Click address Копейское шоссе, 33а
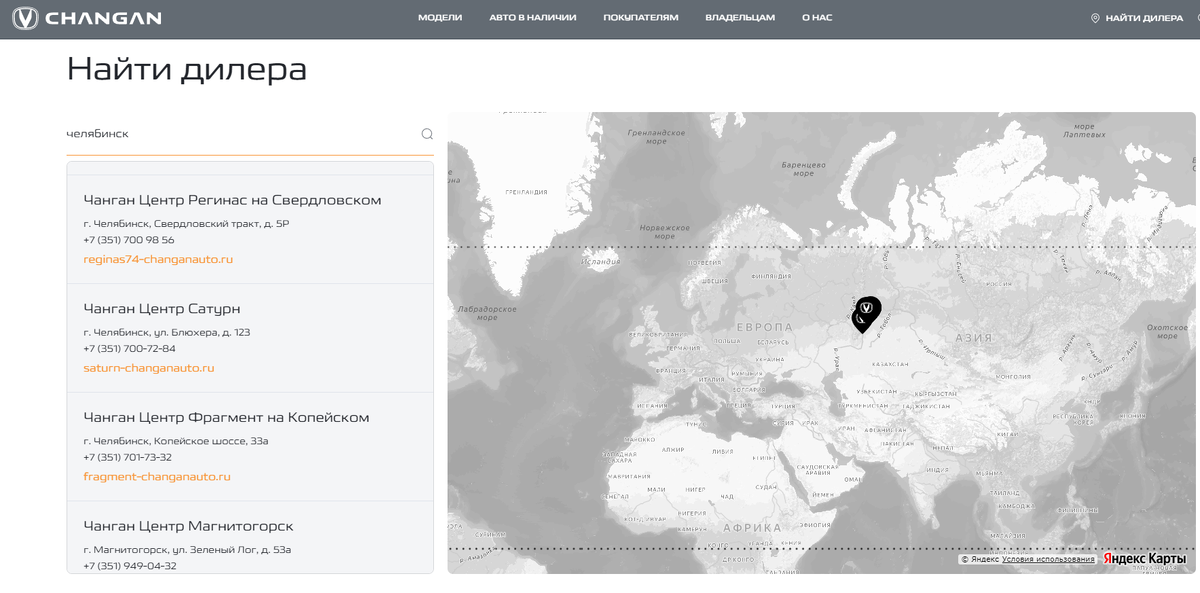The image size is (1200, 593). click(x=176, y=441)
